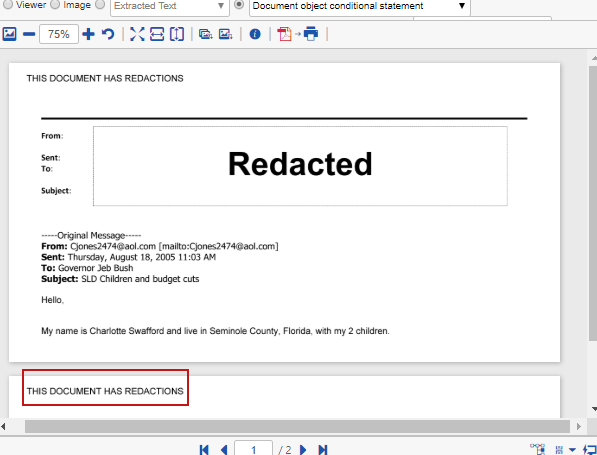Open the document info icon
The height and width of the screenshot is (455, 597).
(255, 34)
